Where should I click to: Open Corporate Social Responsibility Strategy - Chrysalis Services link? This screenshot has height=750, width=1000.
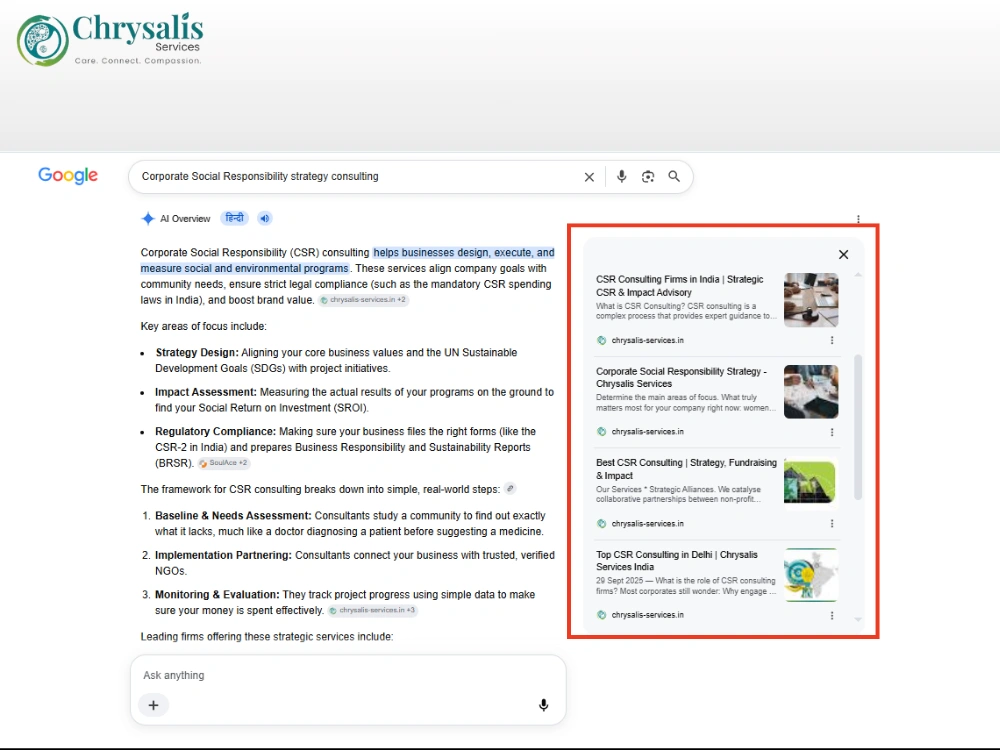(x=681, y=378)
